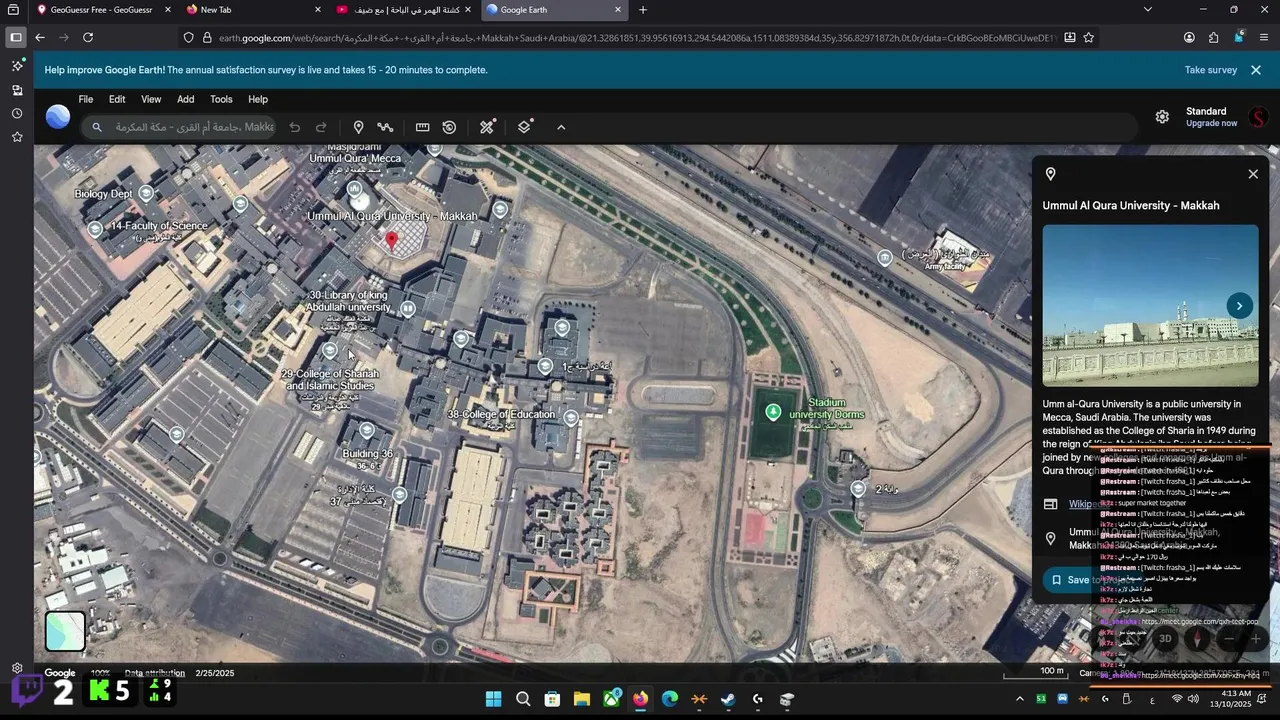Click the Biology Dept map marker

coord(146,193)
